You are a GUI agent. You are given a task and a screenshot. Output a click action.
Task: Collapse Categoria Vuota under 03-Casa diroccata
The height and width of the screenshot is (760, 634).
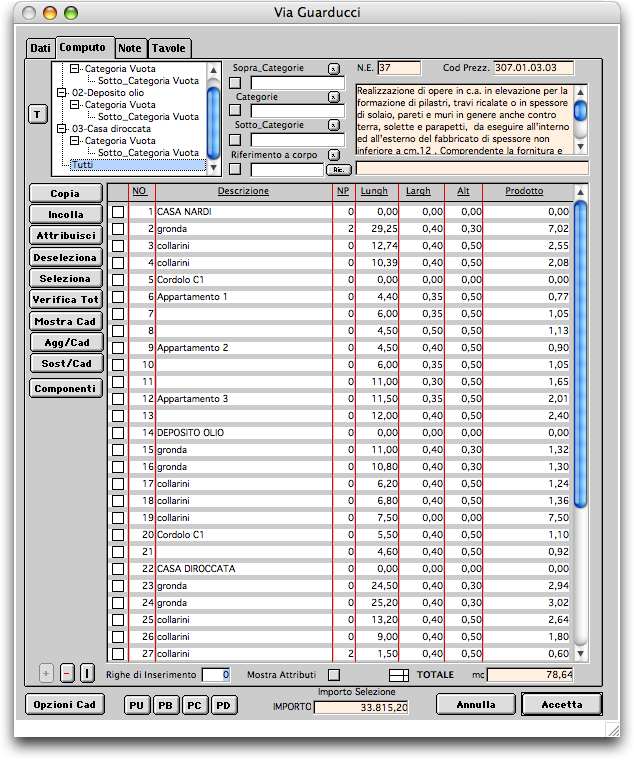coord(74,141)
